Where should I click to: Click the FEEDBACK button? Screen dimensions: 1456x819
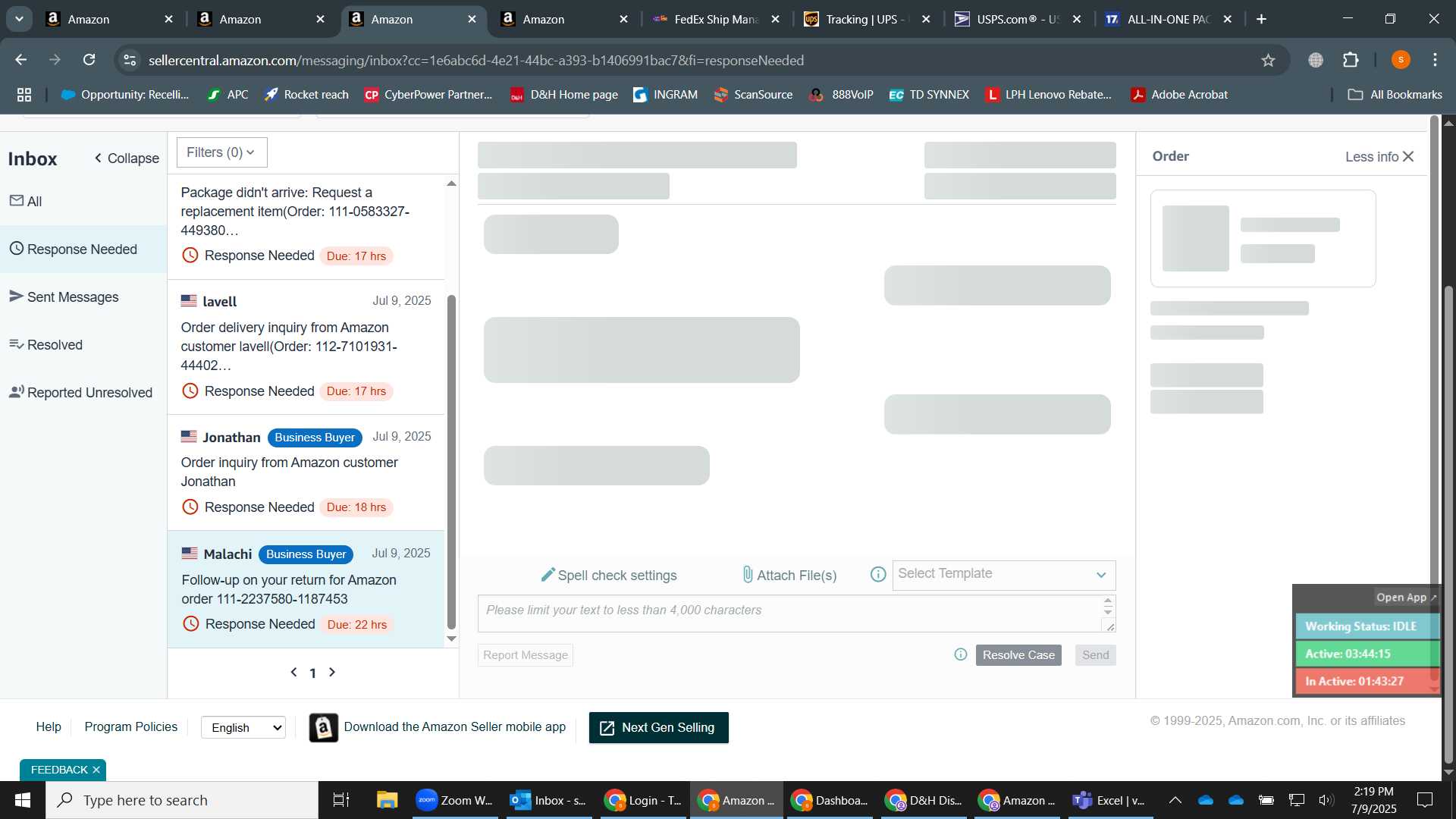click(x=59, y=770)
